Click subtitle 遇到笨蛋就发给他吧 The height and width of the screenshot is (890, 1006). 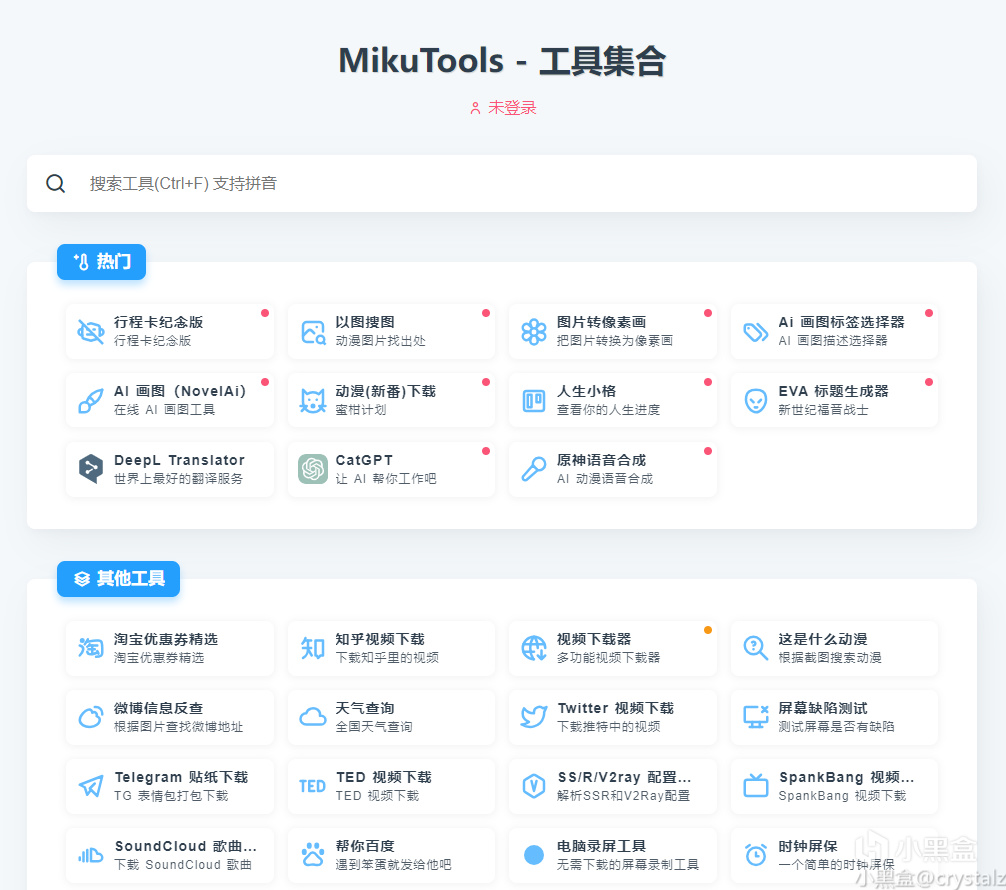pos(393,864)
